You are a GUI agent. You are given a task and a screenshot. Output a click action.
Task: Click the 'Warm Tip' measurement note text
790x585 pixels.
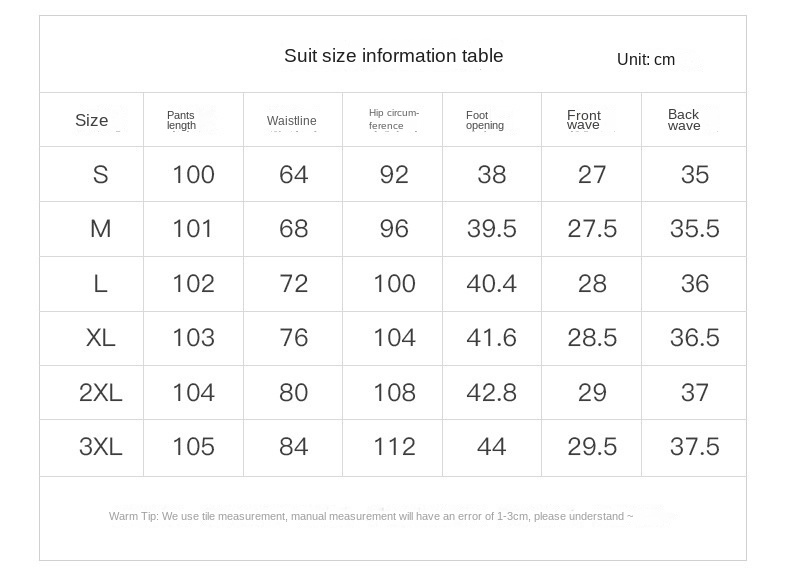(371, 516)
